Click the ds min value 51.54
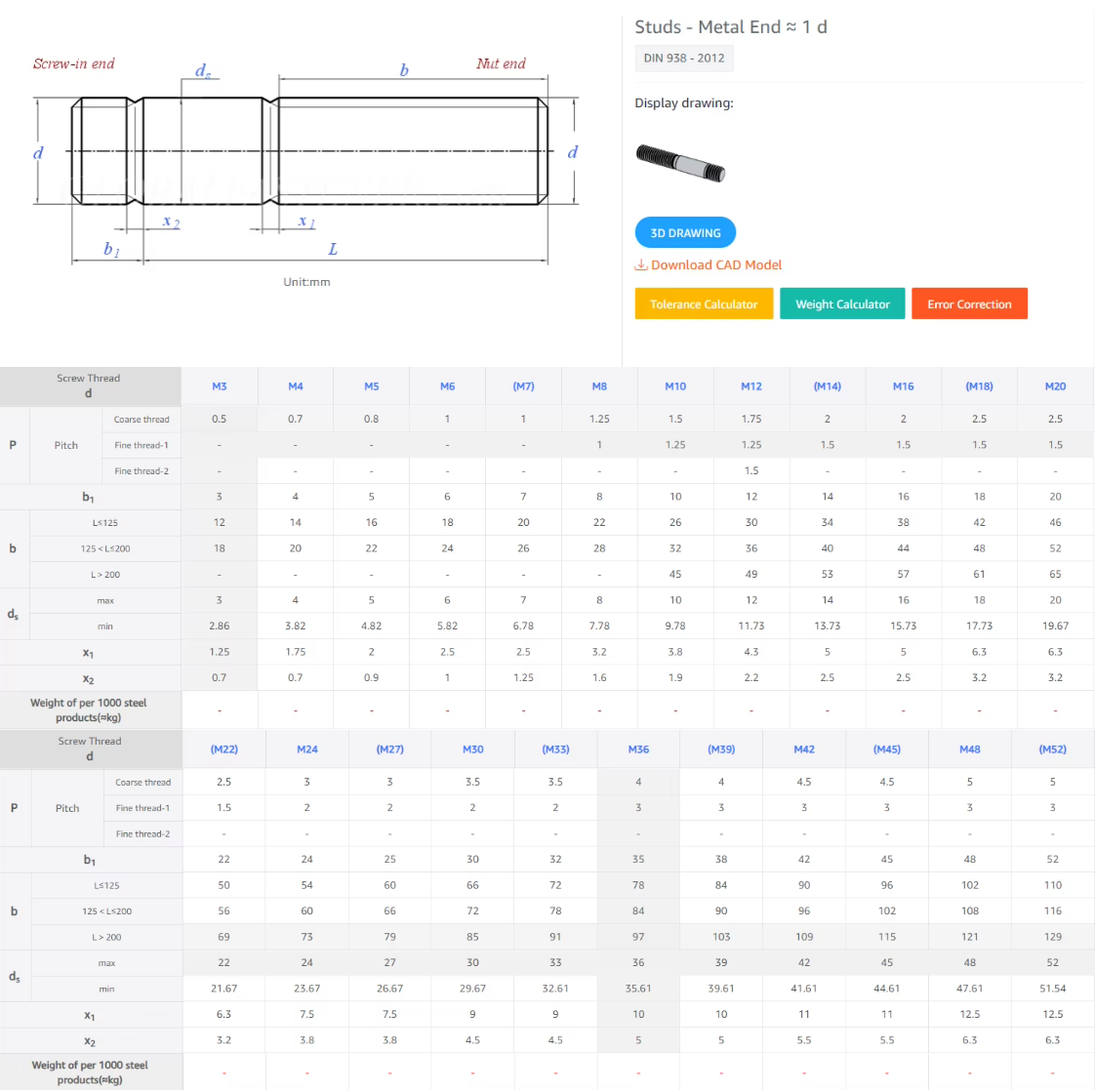1095x1092 pixels. [1052, 989]
